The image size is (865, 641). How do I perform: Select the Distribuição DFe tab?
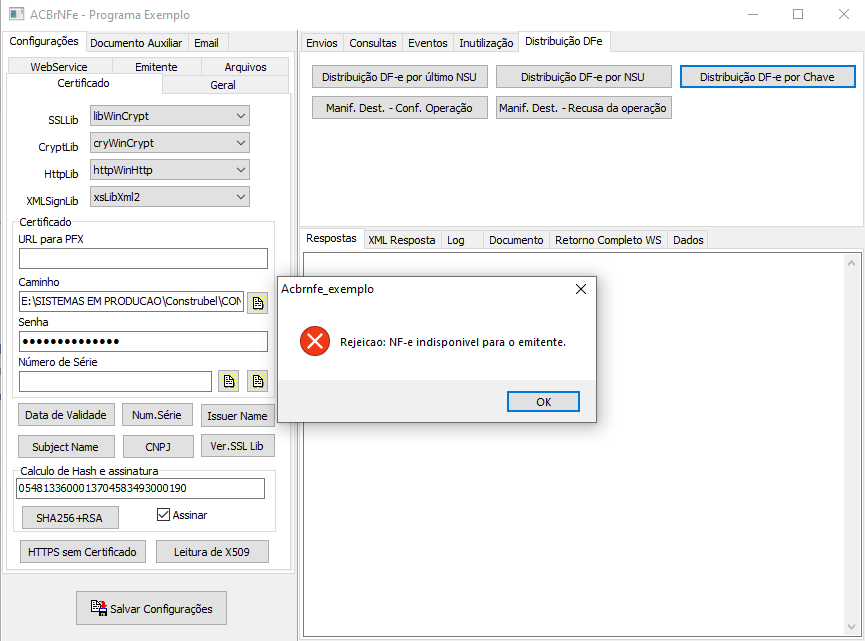tap(564, 41)
